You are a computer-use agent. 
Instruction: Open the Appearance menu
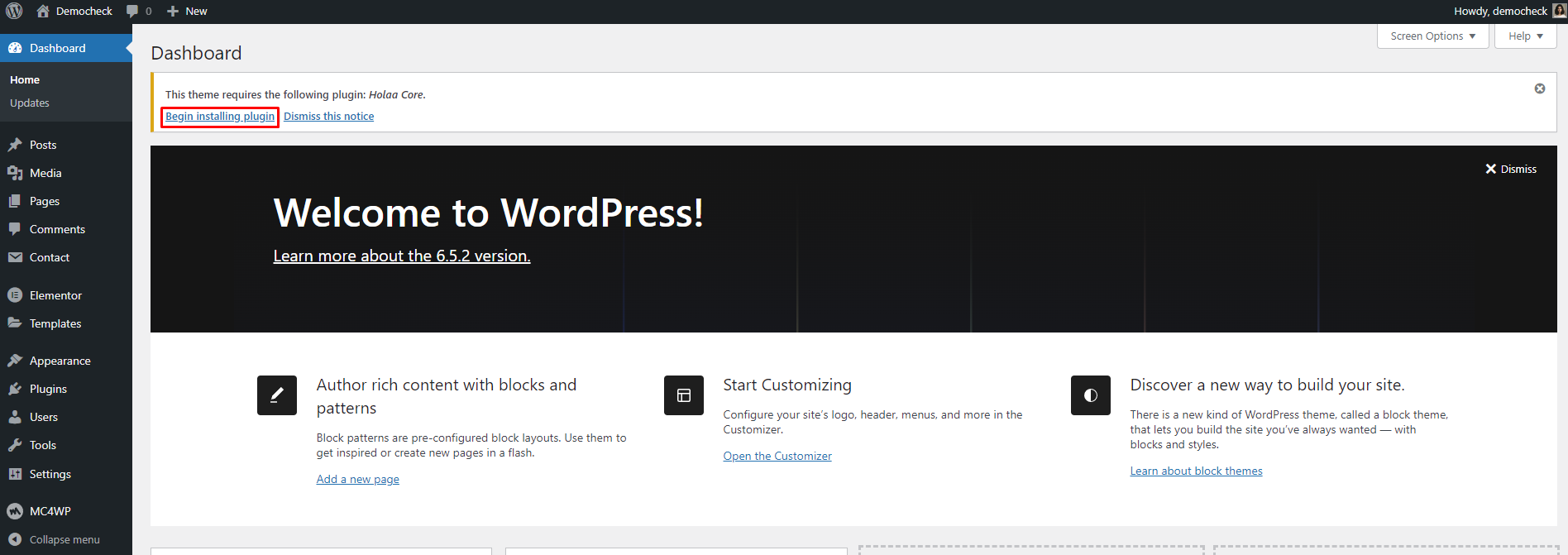60,361
